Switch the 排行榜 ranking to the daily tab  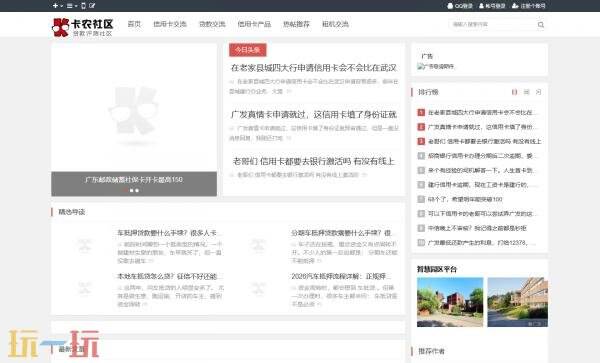(x=514, y=92)
